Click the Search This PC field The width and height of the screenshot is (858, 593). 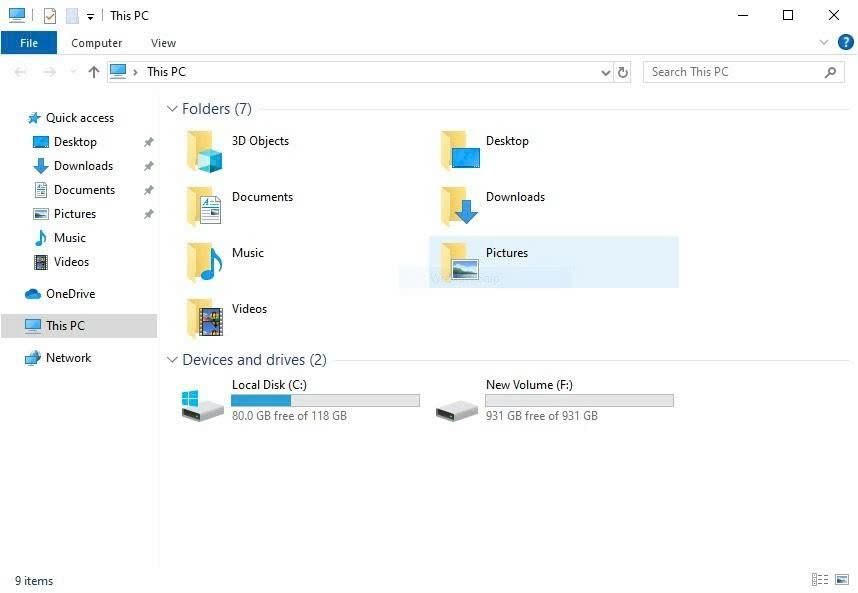click(735, 72)
